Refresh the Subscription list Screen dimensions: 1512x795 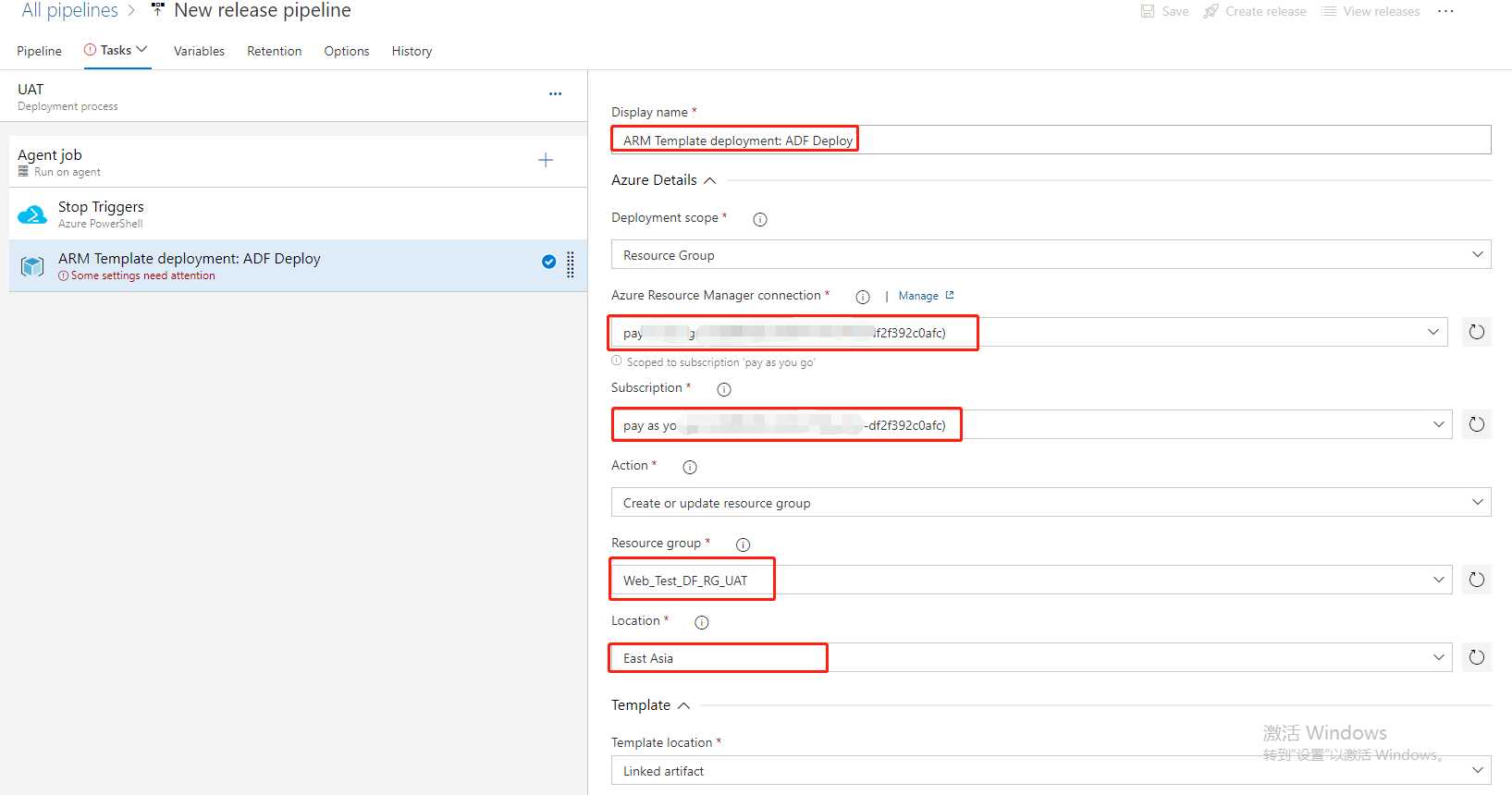(1477, 424)
